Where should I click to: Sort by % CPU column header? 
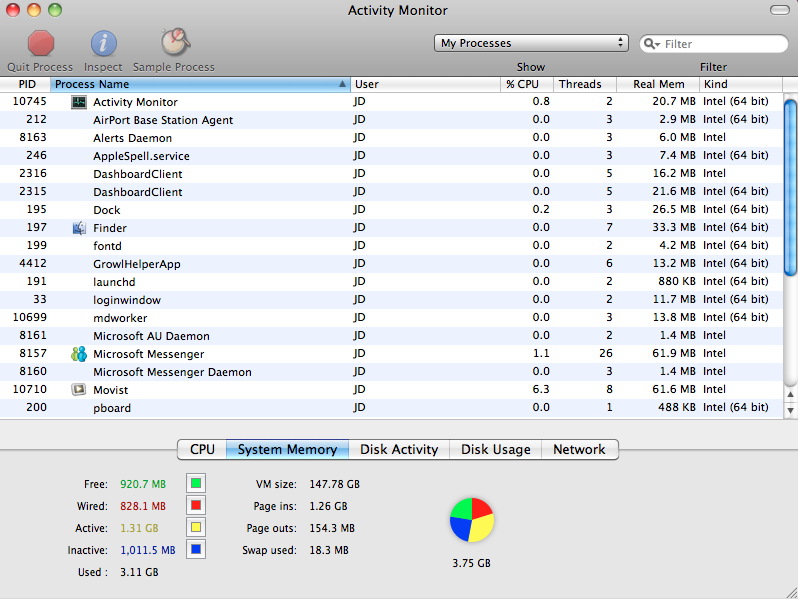coord(527,84)
